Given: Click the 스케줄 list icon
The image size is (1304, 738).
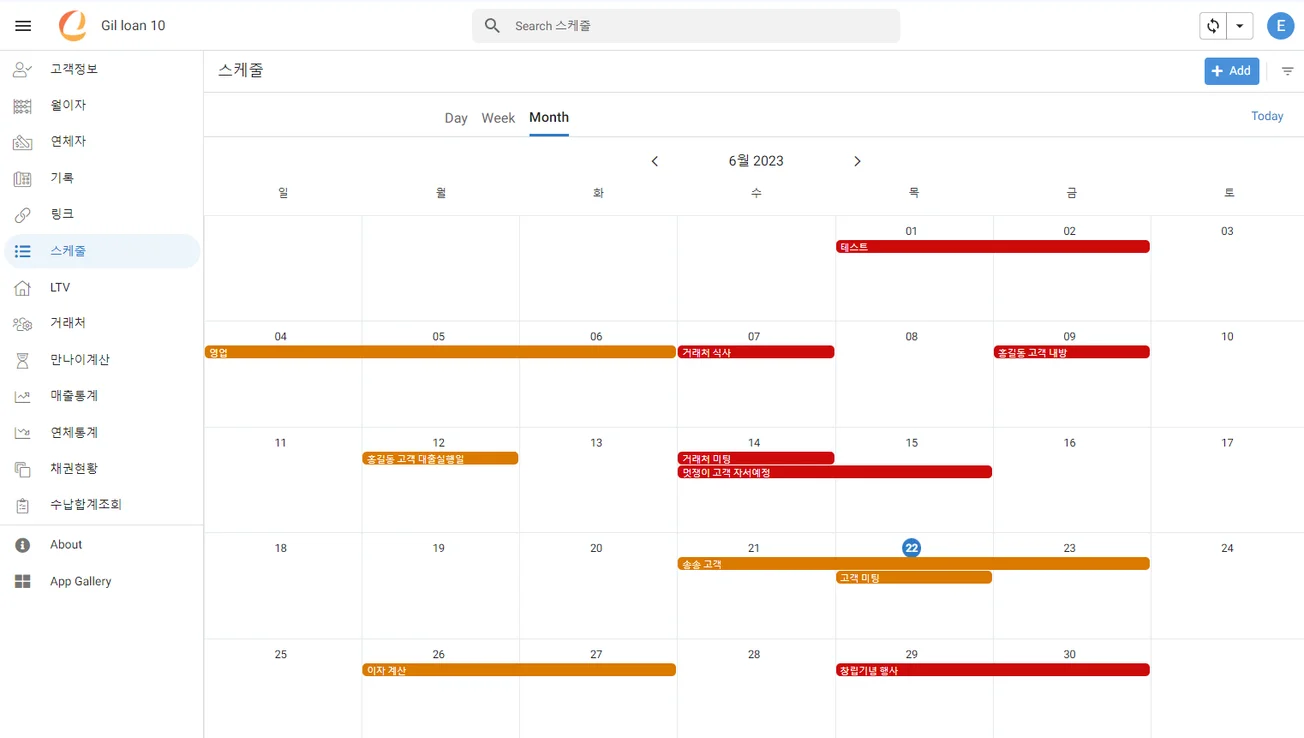Looking at the screenshot, I should pos(22,251).
